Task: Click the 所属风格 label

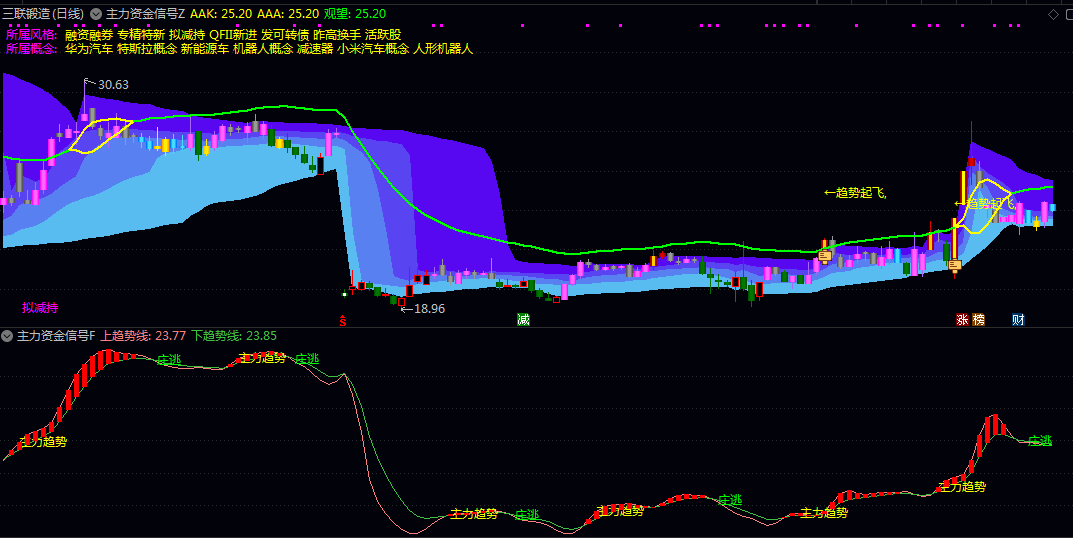Action: (31, 34)
